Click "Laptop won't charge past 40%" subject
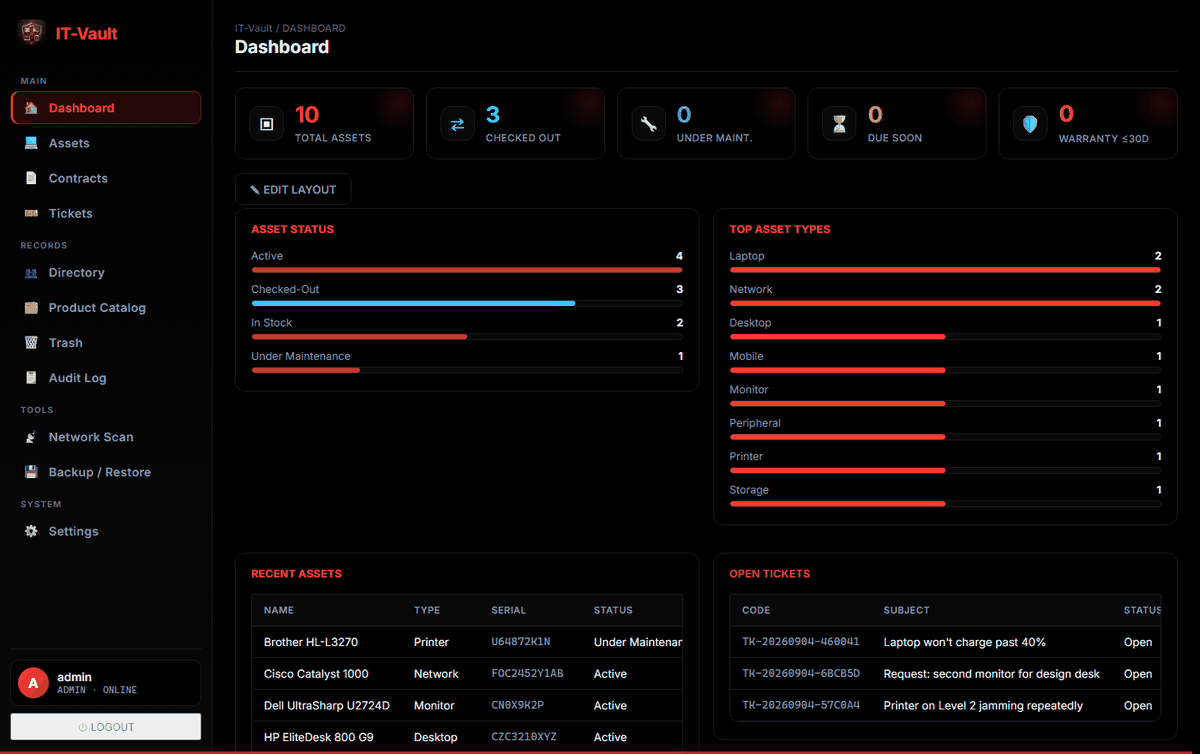 (964, 642)
